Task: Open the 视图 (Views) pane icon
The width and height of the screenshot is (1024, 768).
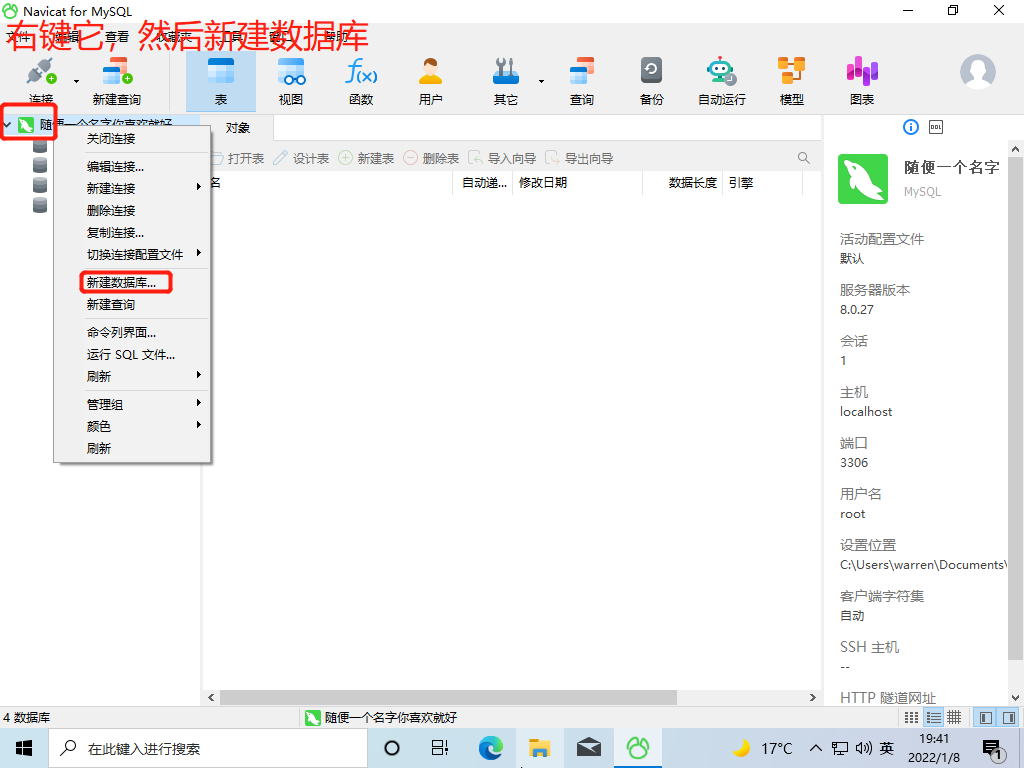Action: point(290,80)
